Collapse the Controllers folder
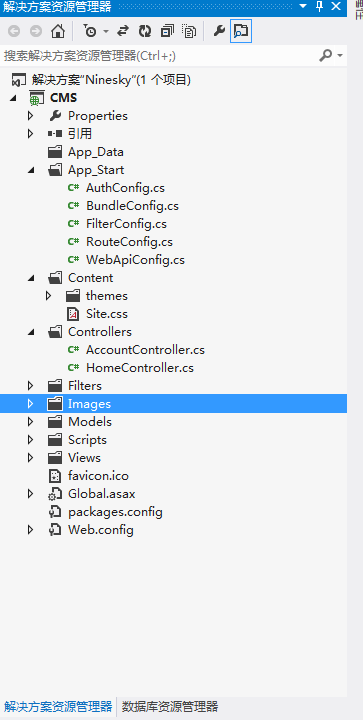The width and height of the screenshot is (363, 720). [x=31, y=332]
